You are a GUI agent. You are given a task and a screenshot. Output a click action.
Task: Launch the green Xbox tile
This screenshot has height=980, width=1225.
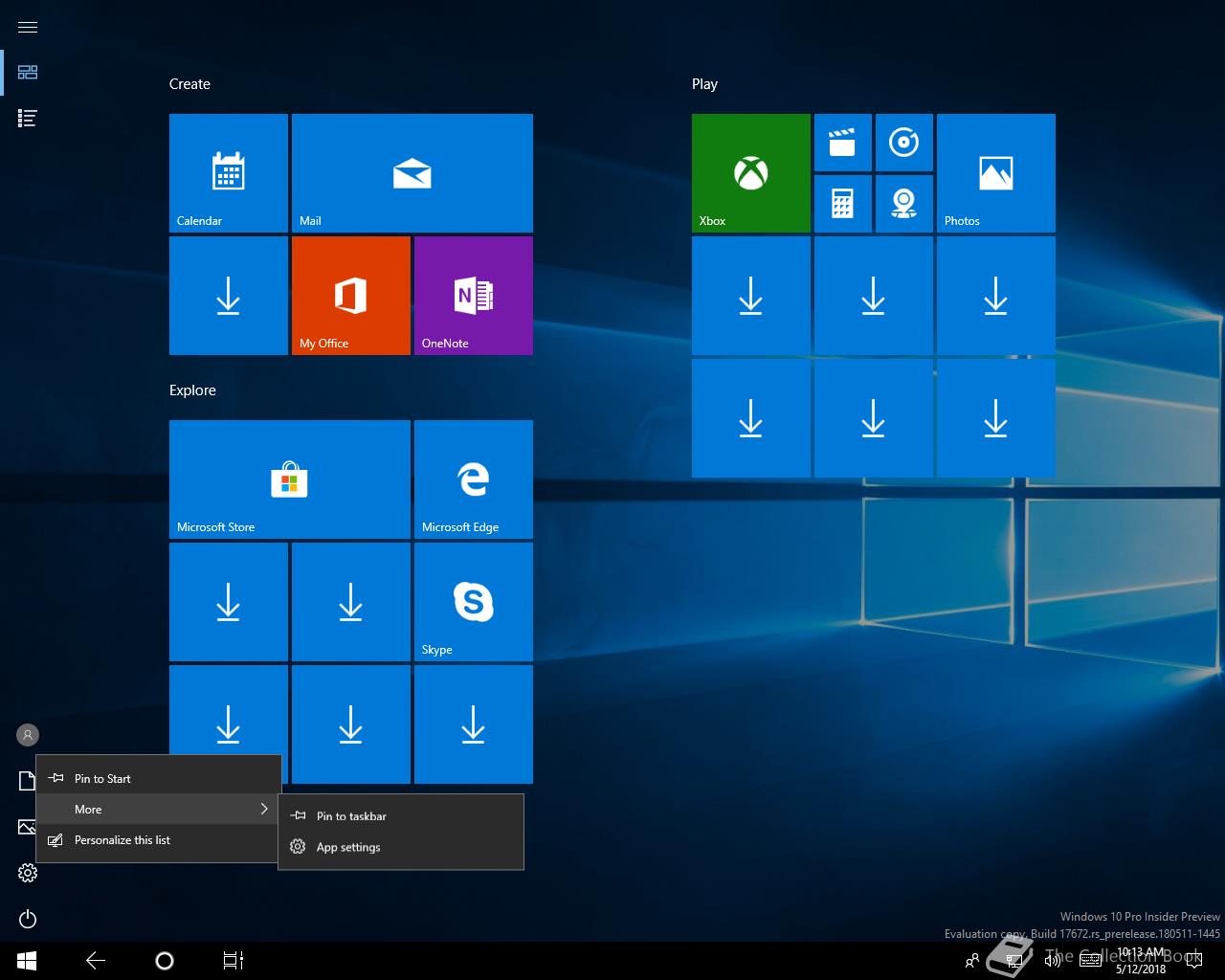(x=751, y=173)
